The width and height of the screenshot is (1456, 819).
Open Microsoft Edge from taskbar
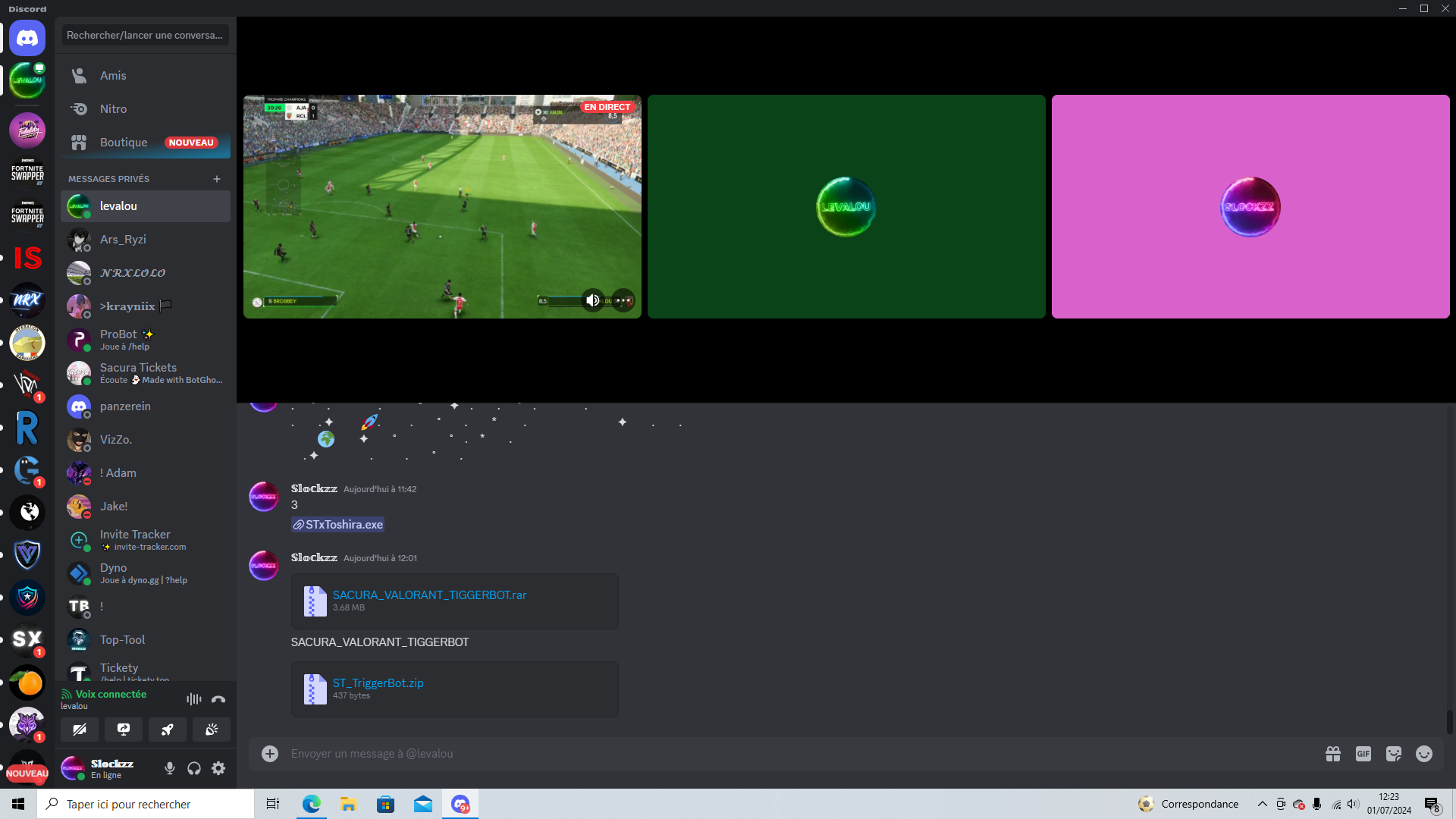point(311,804)
